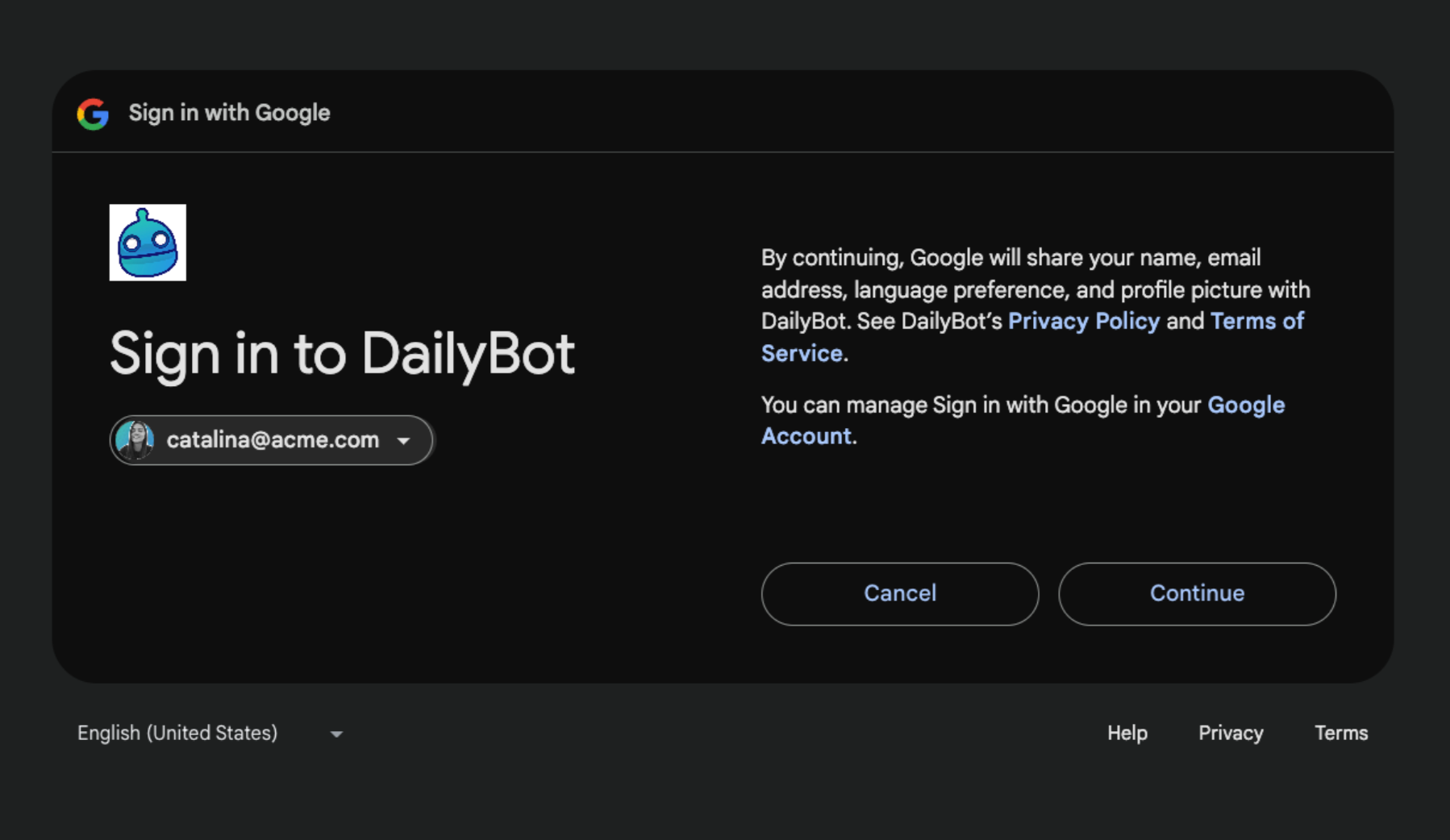This screenshot has height=840, width=1450.
Task: Expand the account chooser arrow
Action: 404,441
